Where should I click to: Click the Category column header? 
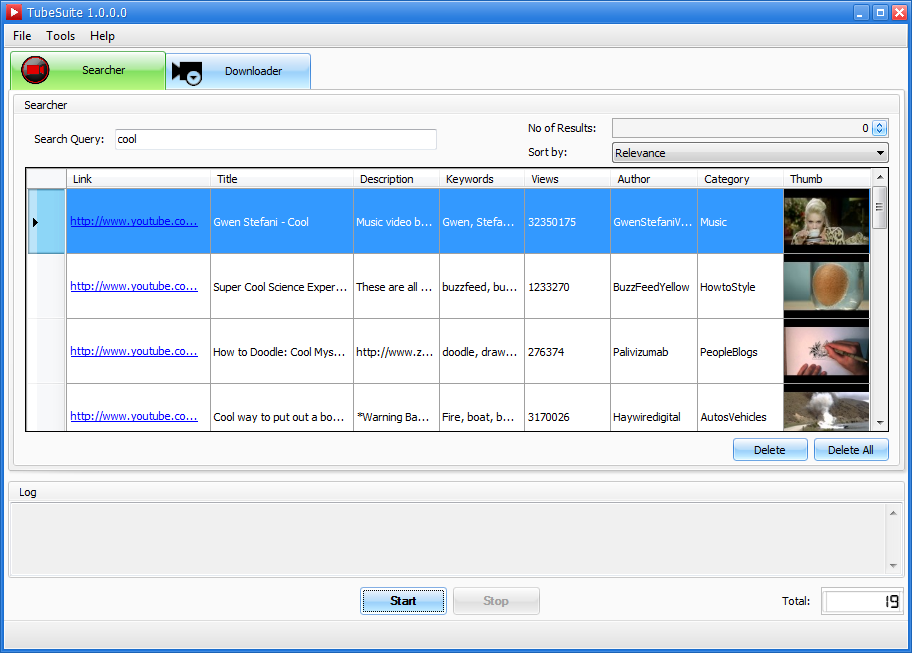coord(741,179)
